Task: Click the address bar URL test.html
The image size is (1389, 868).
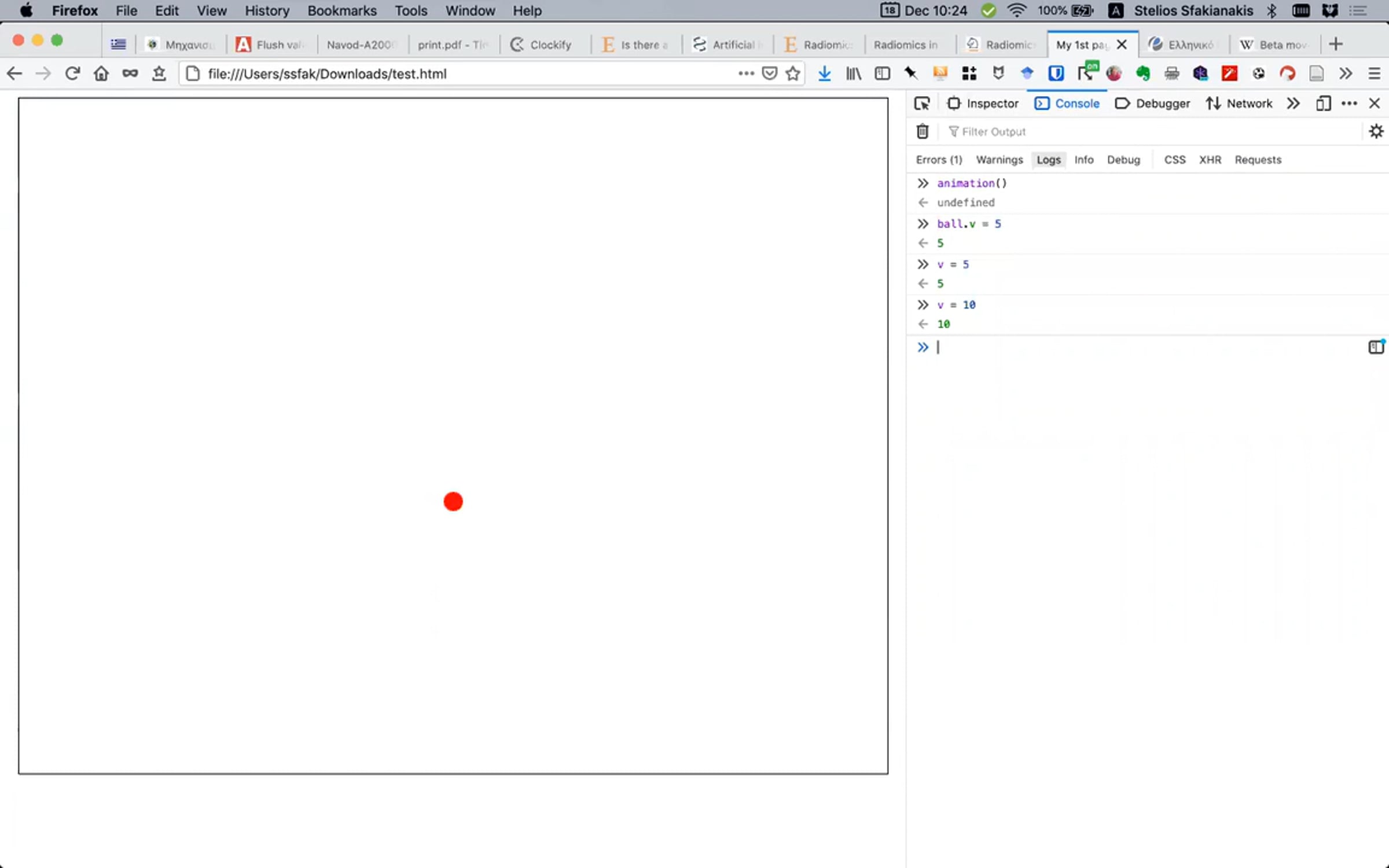Action: [328, 73]
